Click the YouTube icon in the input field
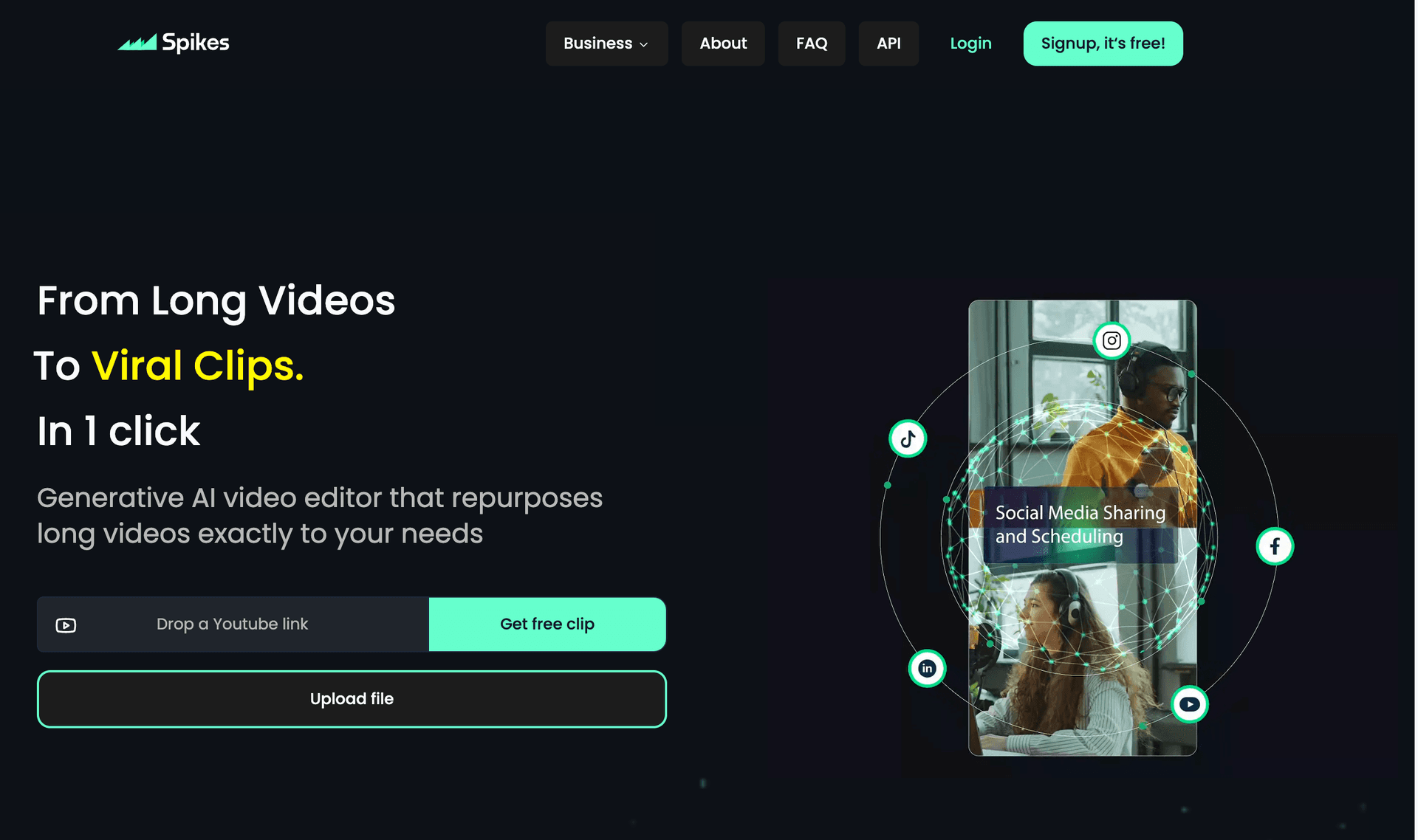Image resolution: width=1418 pixels, height=840 pixels. coord(65,624)
